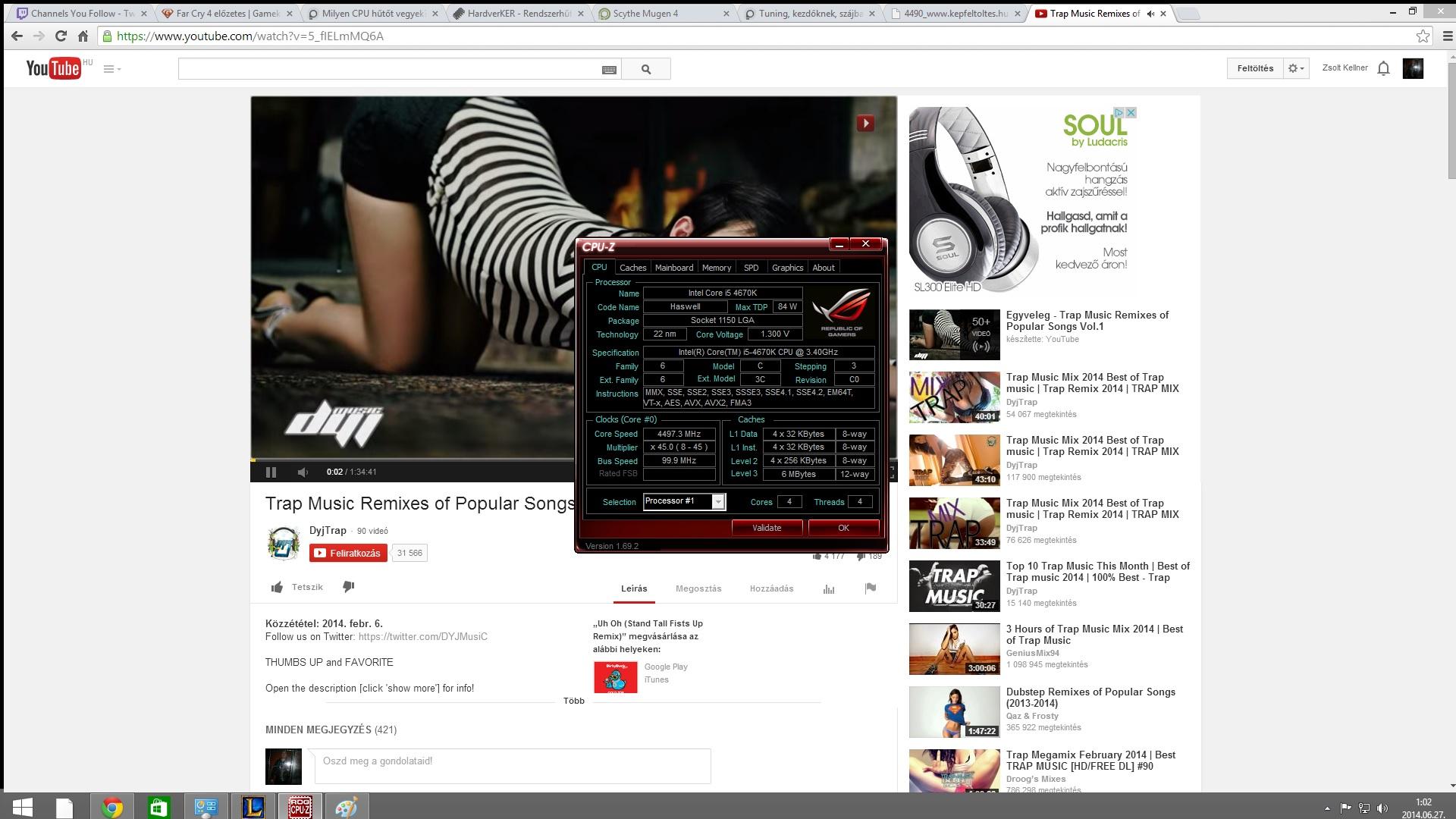Switch to Scythe Mugen 4 browser tab
Screen dimensions: 1456x819
tap(663, 13)
